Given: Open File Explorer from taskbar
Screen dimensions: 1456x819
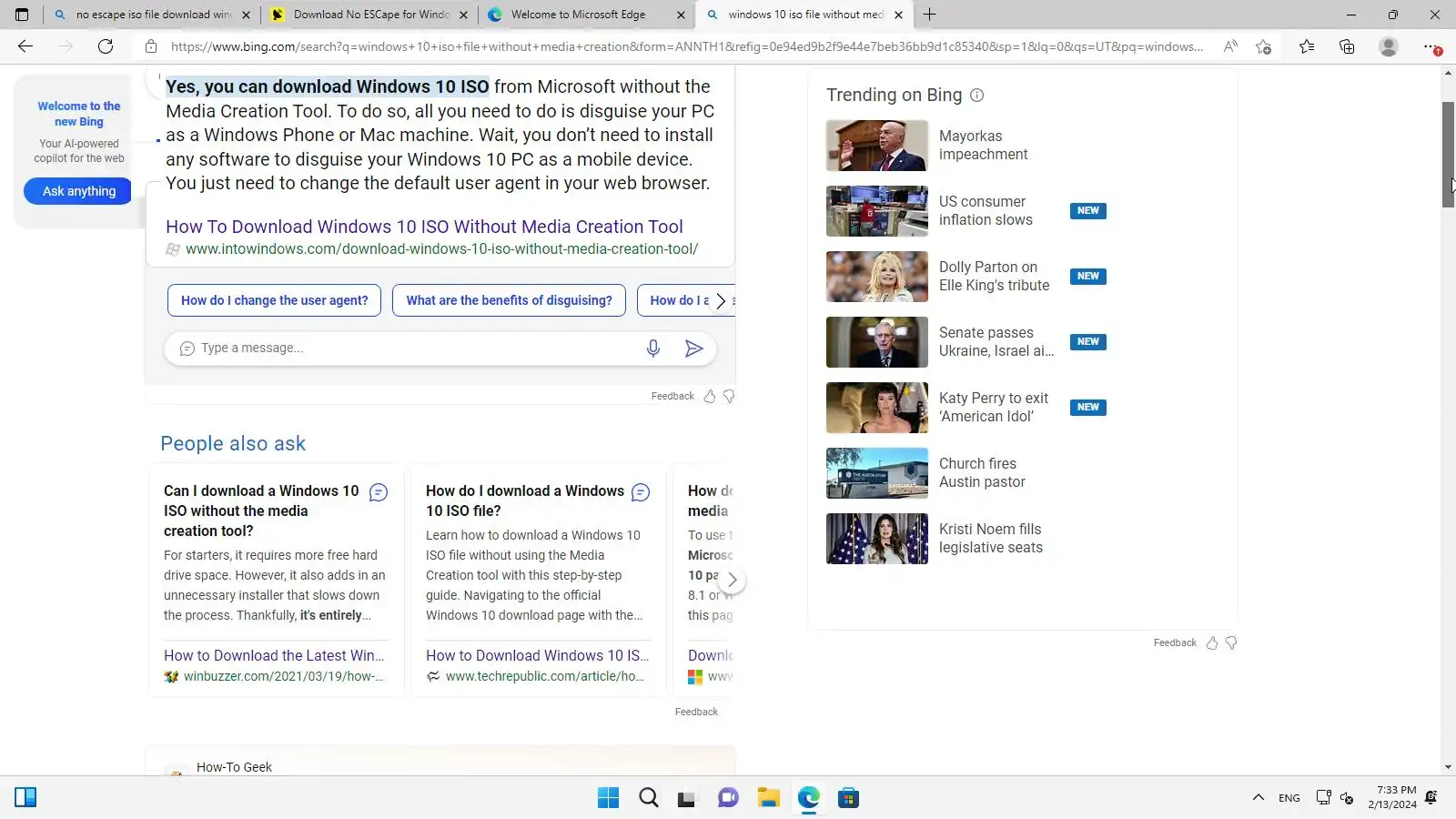Looking at the screenshot, I should click(769, 798).
